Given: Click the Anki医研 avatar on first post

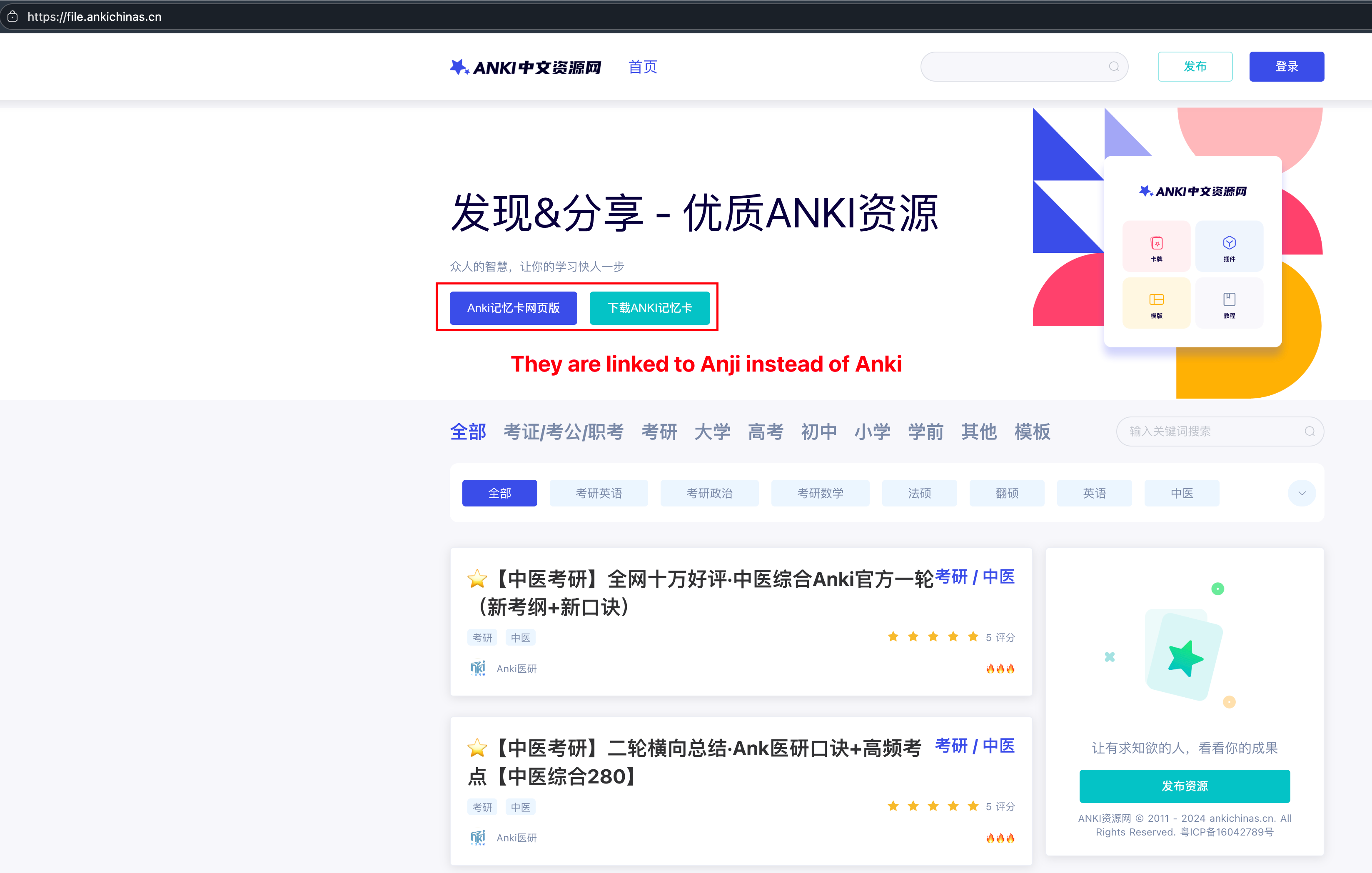Looking at the screenshot, I should [477, 668].
